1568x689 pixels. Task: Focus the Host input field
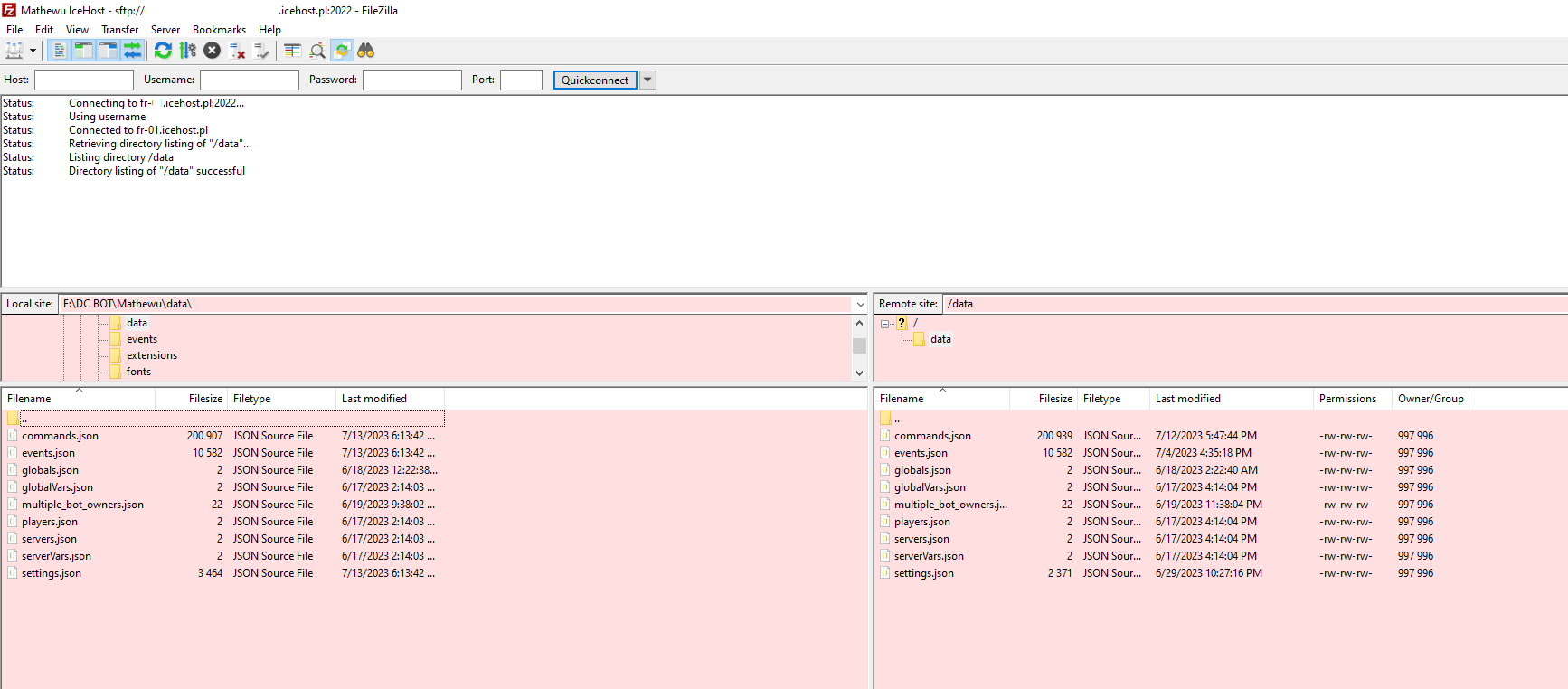[x=84, y=80]
